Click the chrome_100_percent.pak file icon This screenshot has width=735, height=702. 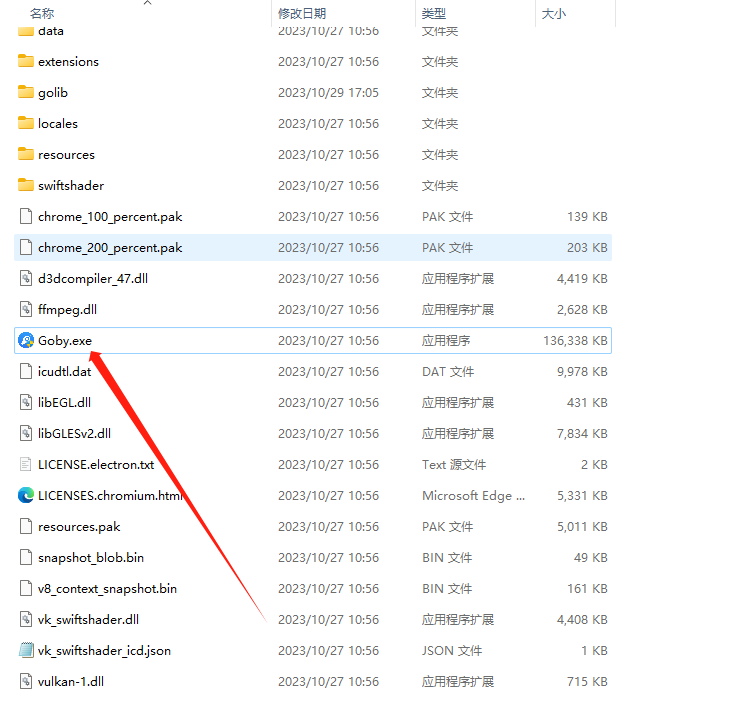tap(26, 216)
